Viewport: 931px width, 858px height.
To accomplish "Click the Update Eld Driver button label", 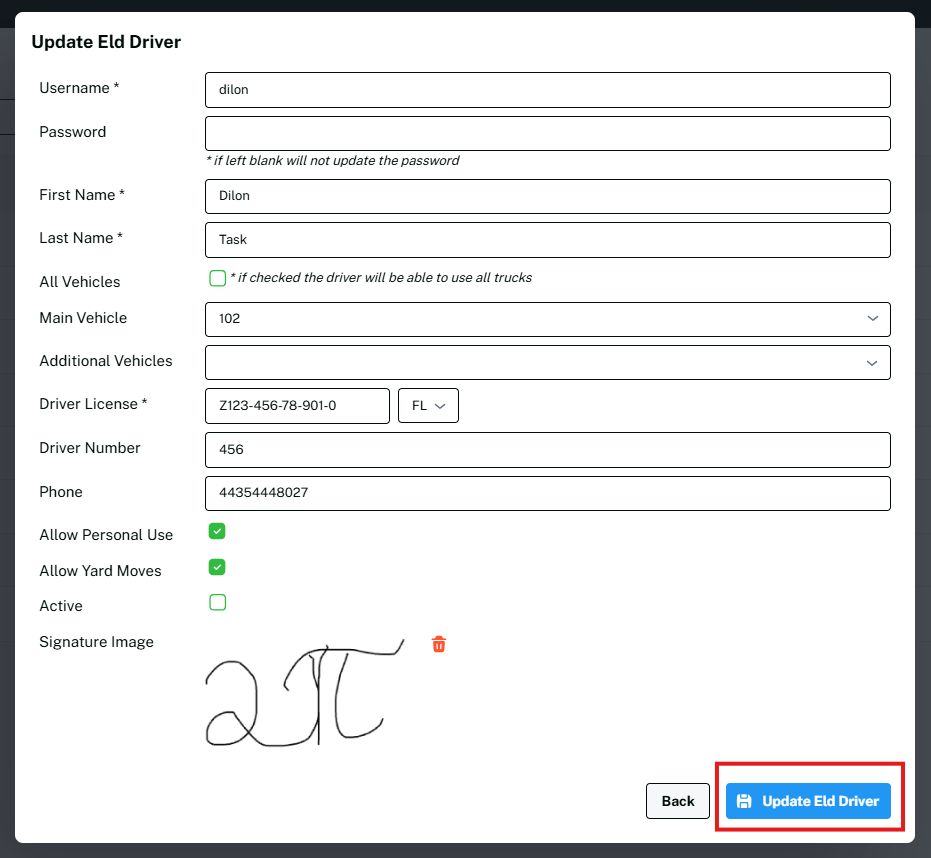I will [820, 801].
